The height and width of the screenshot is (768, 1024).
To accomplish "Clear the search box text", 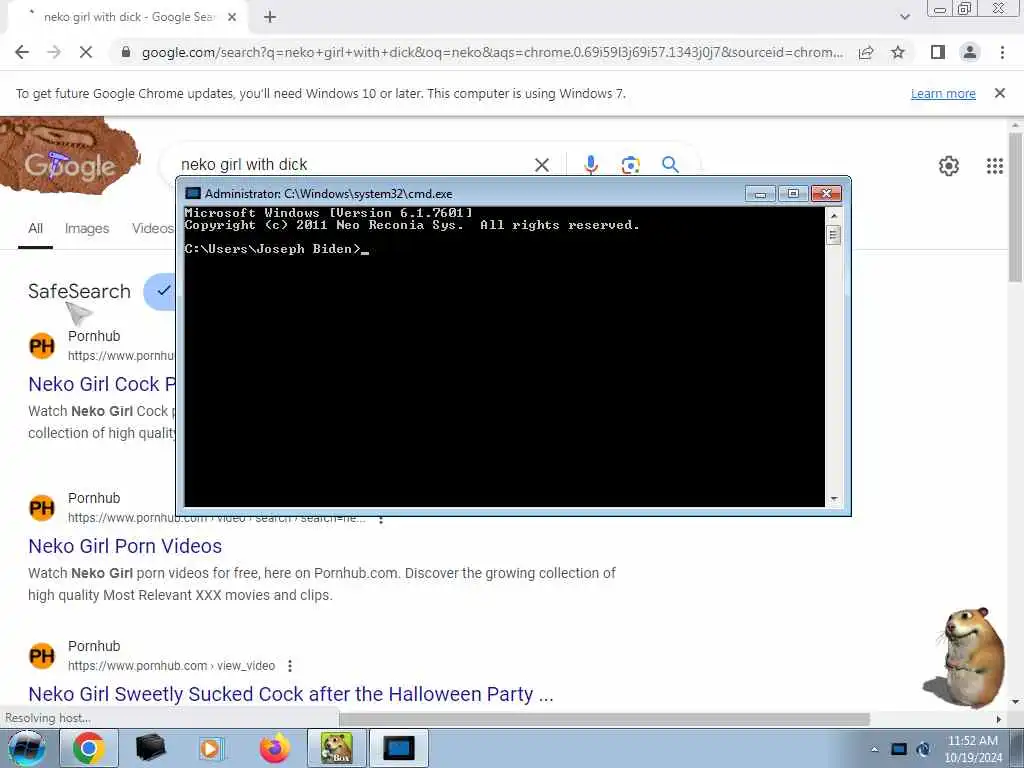I will pos(541,165).
